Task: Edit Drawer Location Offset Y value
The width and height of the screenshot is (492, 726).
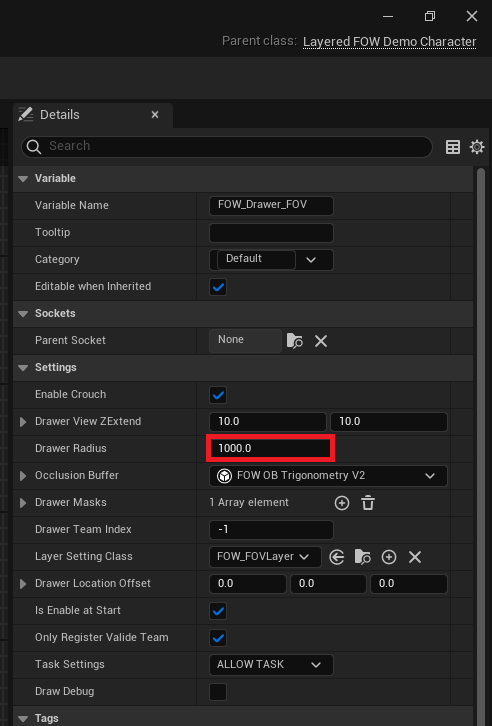Action: 328,584
